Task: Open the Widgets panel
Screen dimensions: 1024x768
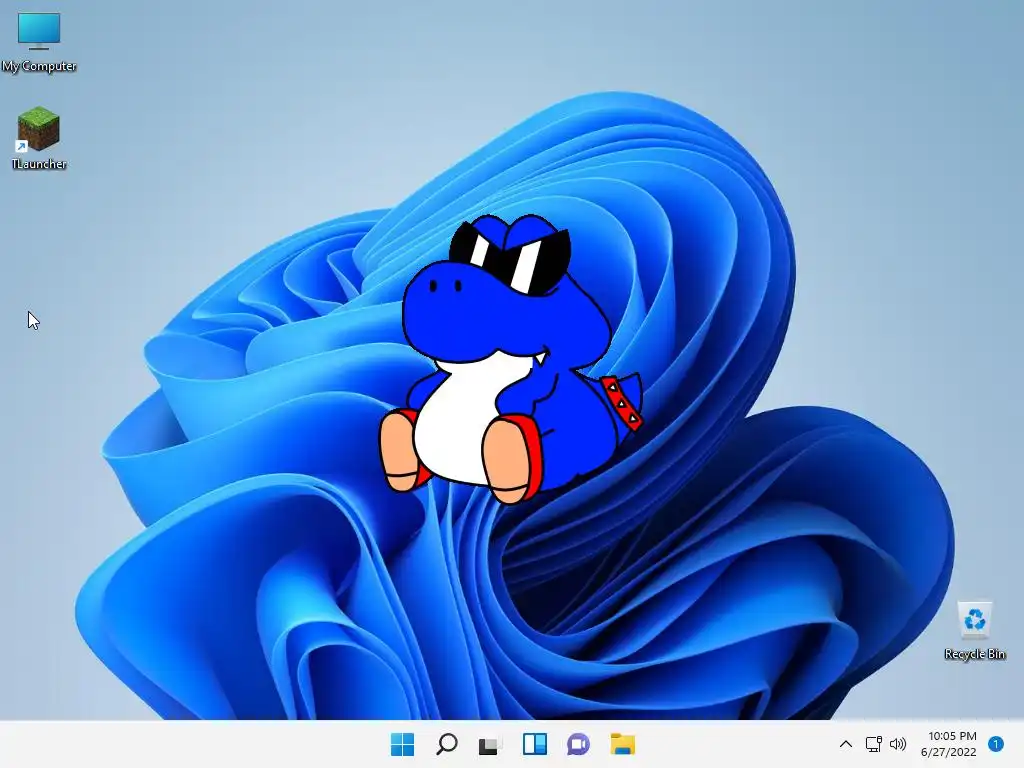Action: pyautogui.click(x=535, y=744)
